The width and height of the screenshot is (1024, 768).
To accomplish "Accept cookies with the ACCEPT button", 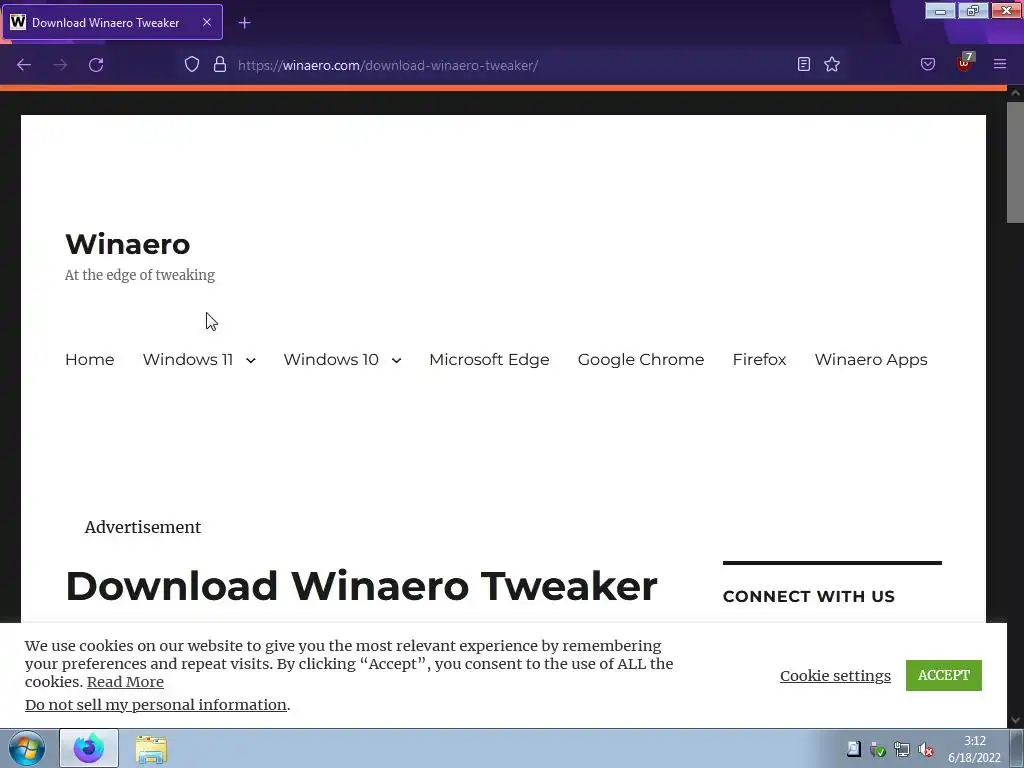I will [944, 675].
